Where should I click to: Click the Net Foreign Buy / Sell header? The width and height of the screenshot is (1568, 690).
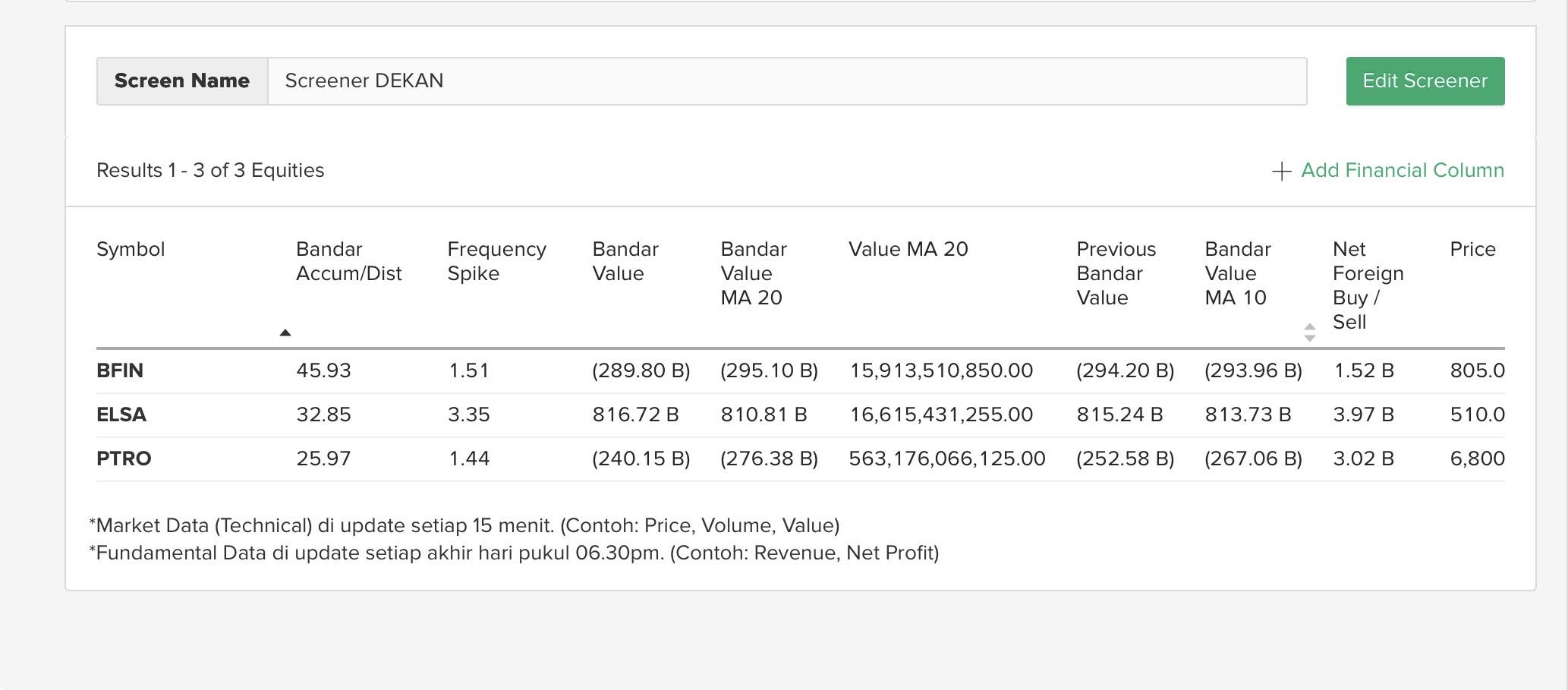(x=1368, y=285)
